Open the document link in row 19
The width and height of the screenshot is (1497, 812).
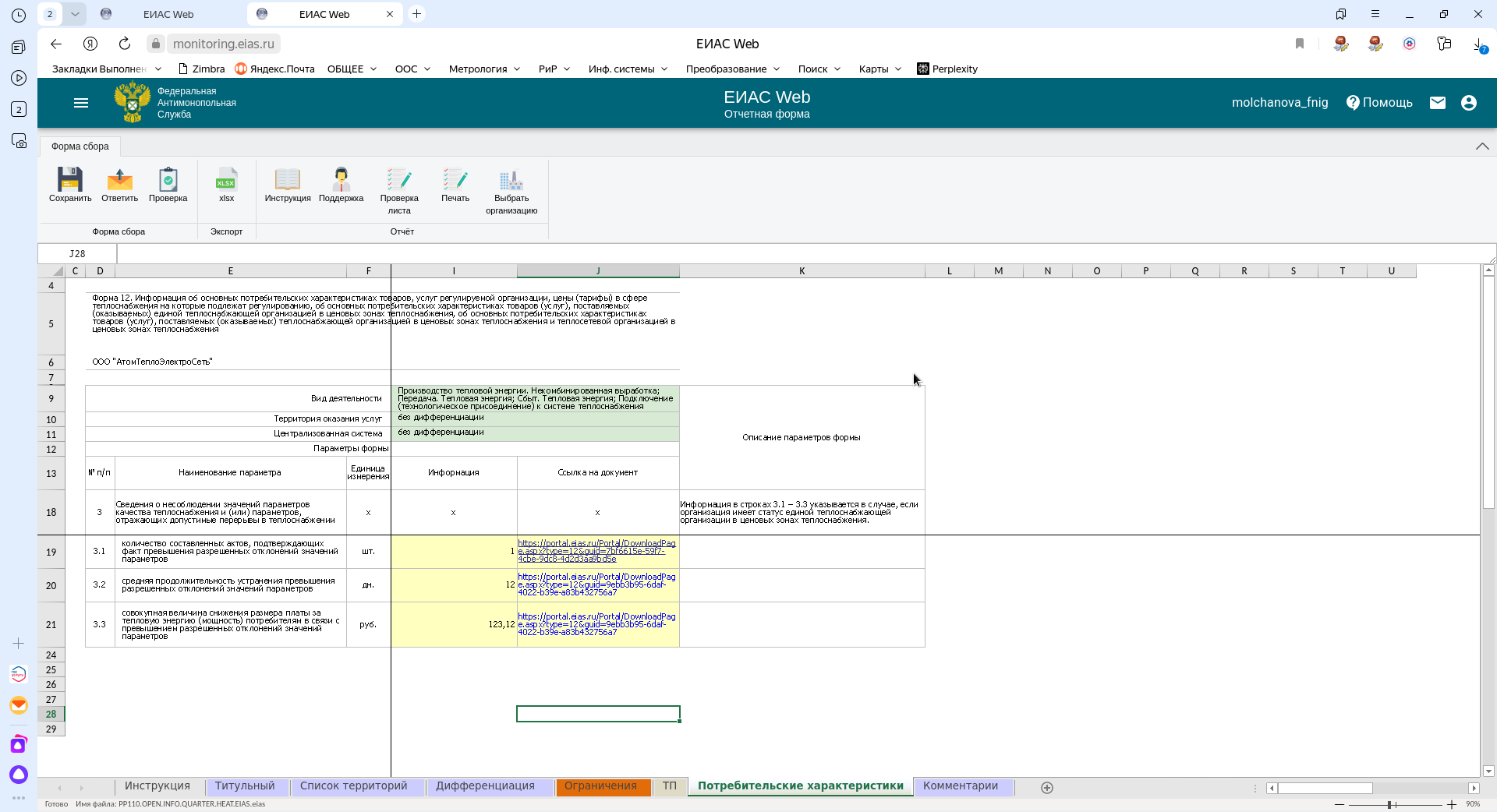(596, 551)
